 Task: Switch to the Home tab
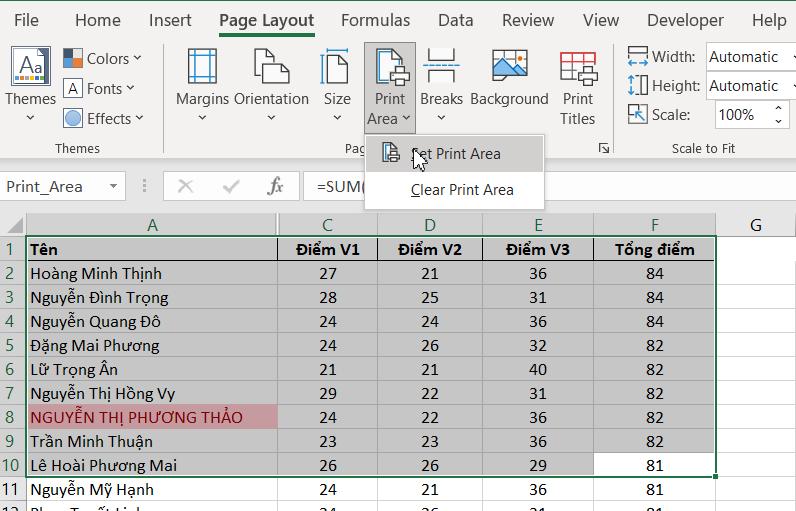pyautogui.click(x=97, y=20)
